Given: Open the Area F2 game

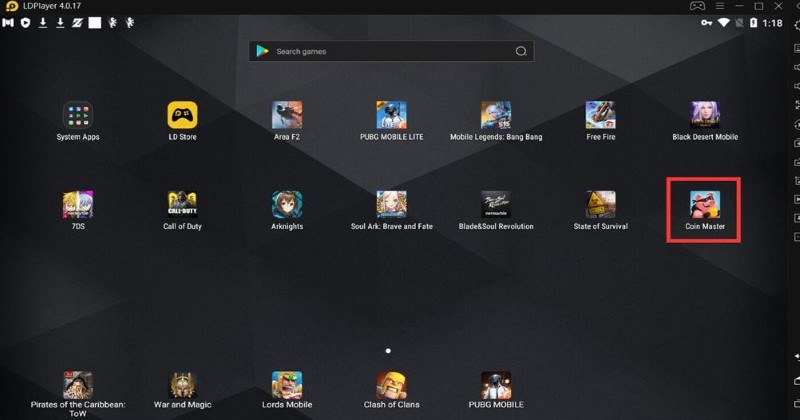Looking at the screenshot, I should click(287, 115).
